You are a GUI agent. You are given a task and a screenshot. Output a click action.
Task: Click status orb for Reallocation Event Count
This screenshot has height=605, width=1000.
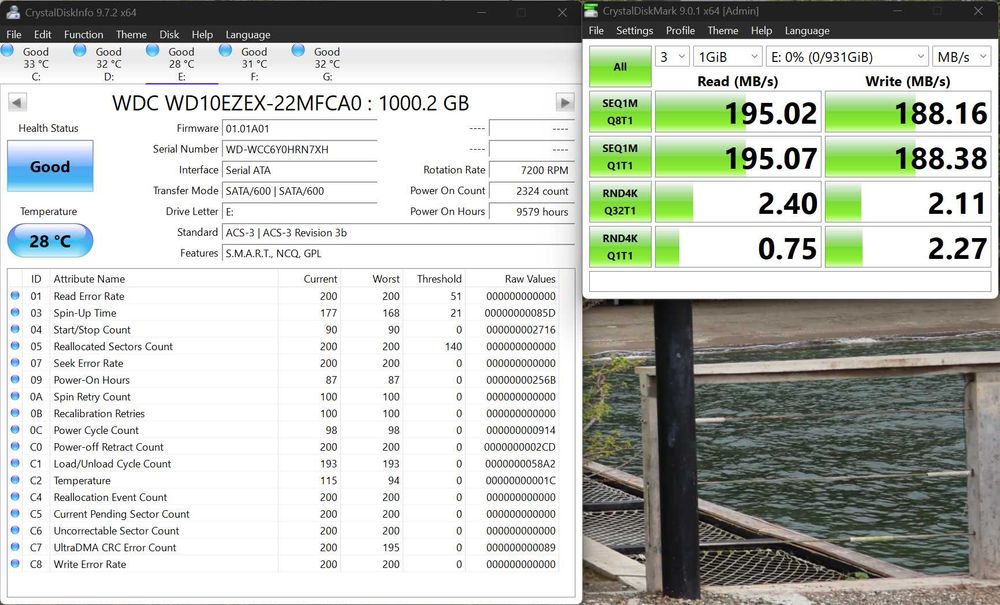15,497
